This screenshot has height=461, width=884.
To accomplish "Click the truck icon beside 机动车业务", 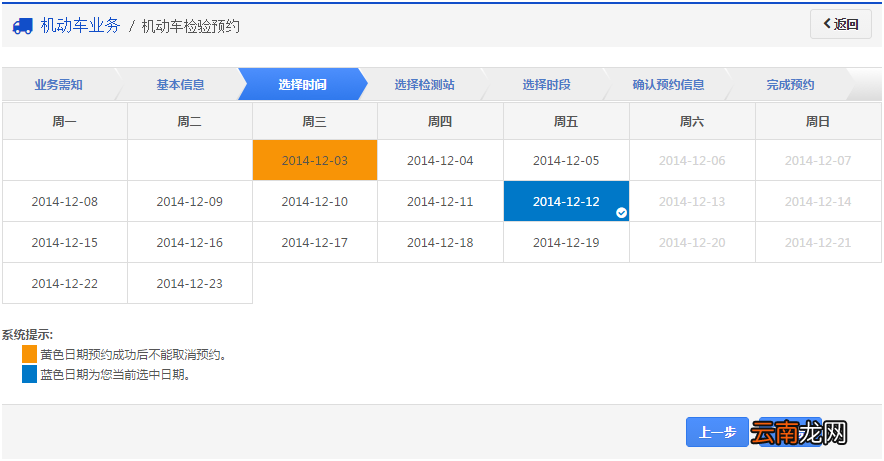I will [22, 26].
